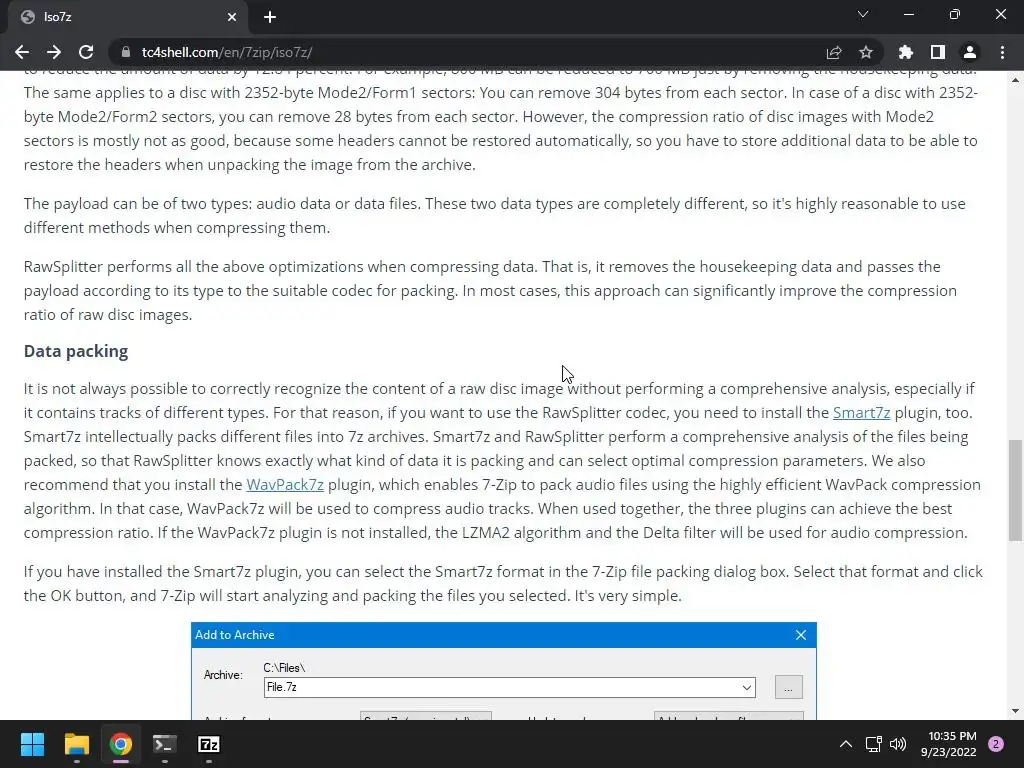Go back to the previous page

pyautogui.click(x=22, y=52)
